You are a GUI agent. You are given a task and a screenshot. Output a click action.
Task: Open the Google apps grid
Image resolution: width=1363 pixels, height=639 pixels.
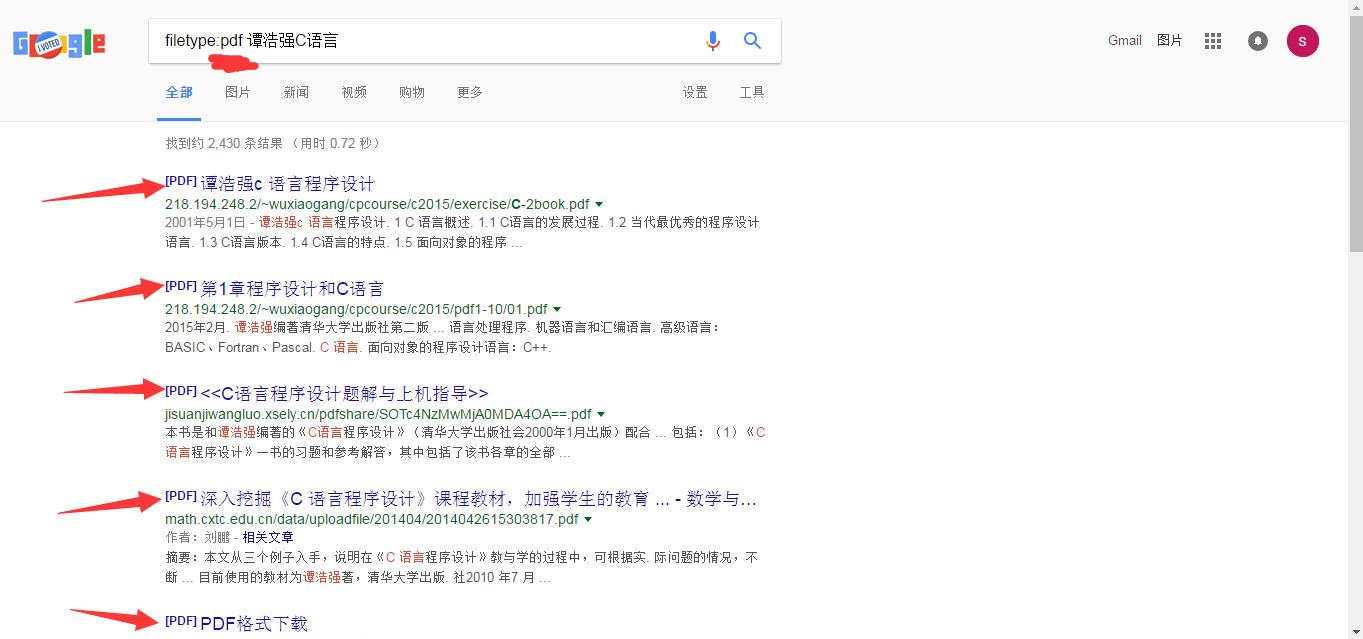1213,41
